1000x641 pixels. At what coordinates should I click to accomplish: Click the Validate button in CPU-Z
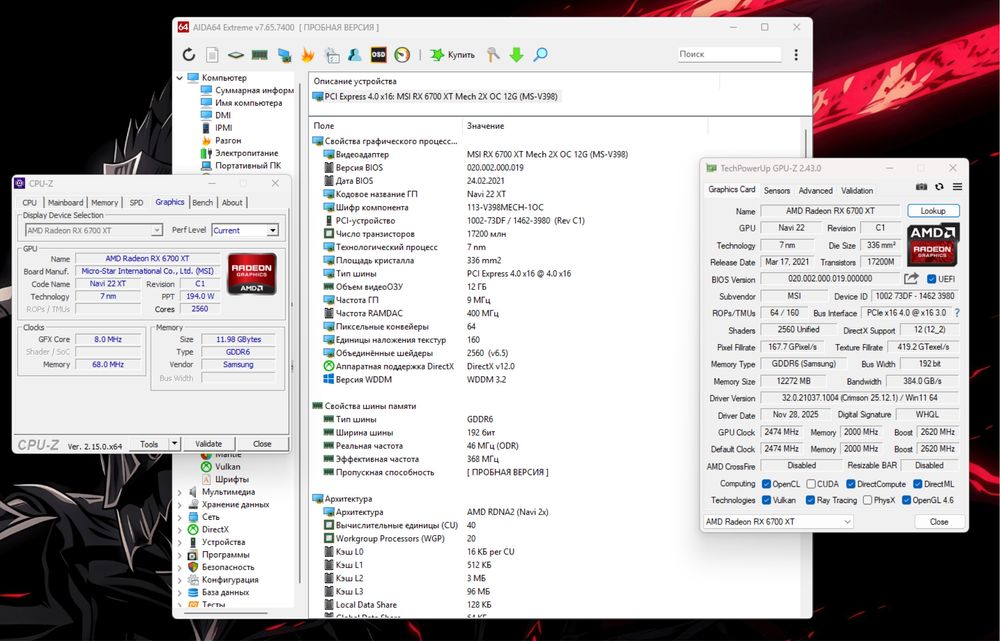pos(208,444)
